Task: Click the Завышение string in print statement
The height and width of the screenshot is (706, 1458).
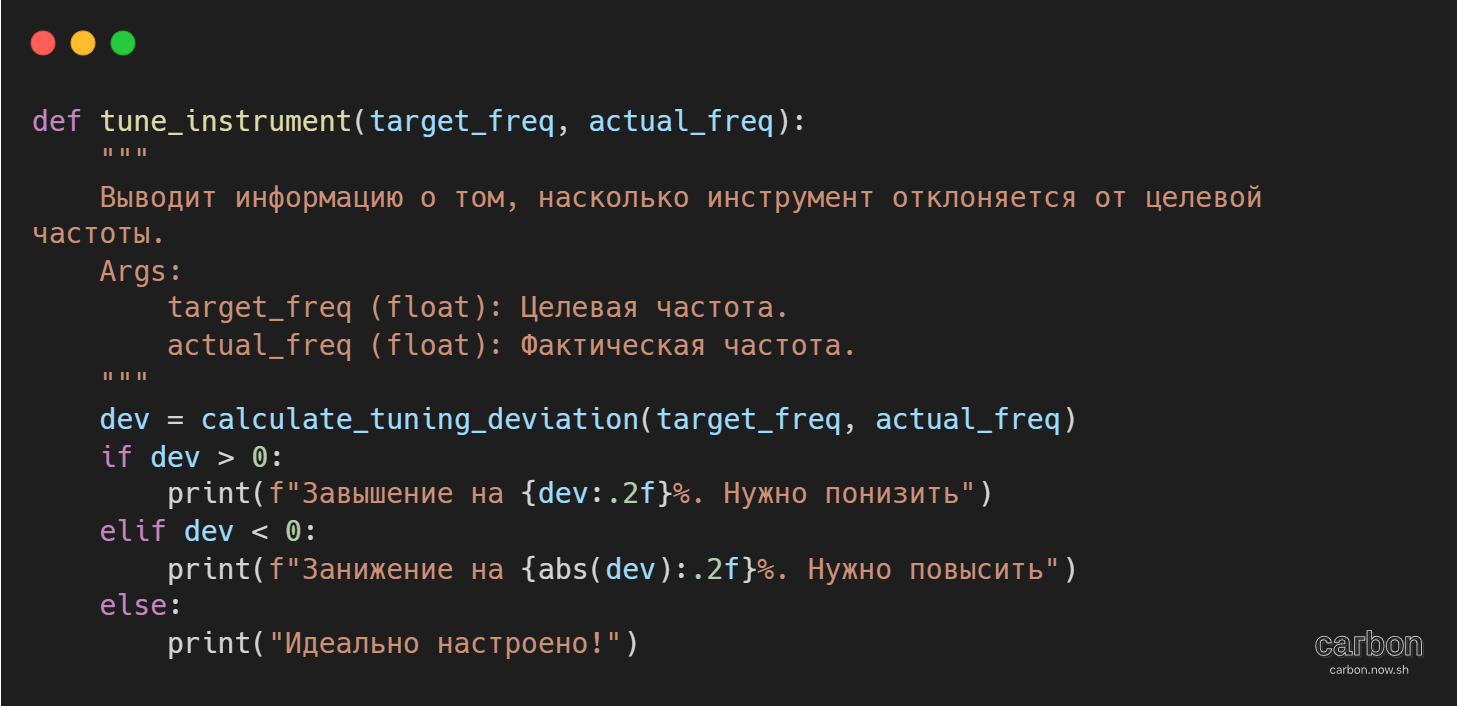Action: click(377, 494)
